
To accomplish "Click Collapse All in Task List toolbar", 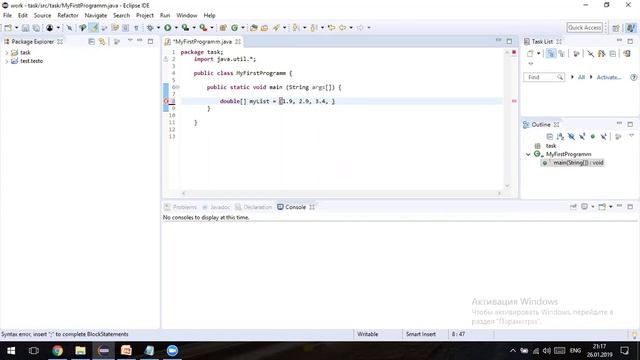I will pyautogui.click(x=613, y=54).
